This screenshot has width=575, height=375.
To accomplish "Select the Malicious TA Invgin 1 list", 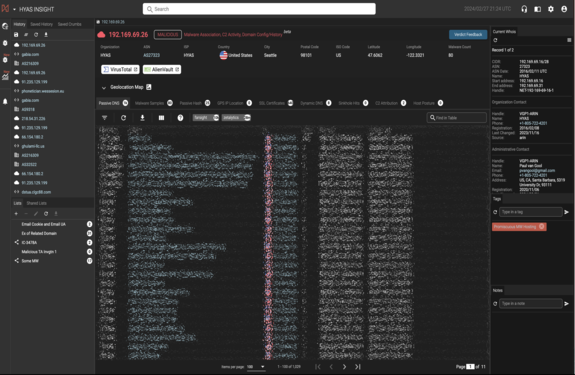I will point(39,251).
